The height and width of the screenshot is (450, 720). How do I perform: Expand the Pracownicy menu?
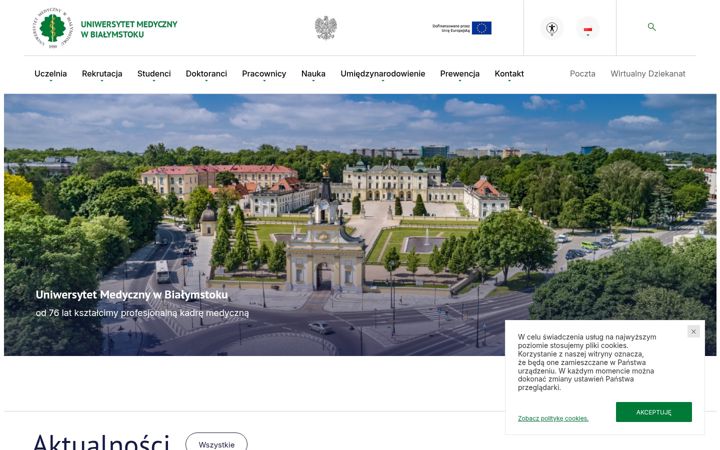pos(264,73)
